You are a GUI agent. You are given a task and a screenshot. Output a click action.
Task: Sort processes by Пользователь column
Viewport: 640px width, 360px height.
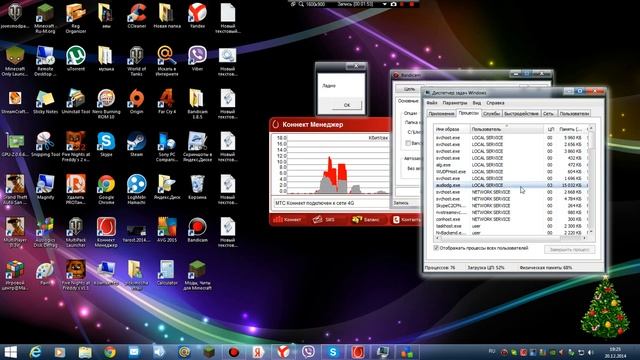click(x=506, y=129)
